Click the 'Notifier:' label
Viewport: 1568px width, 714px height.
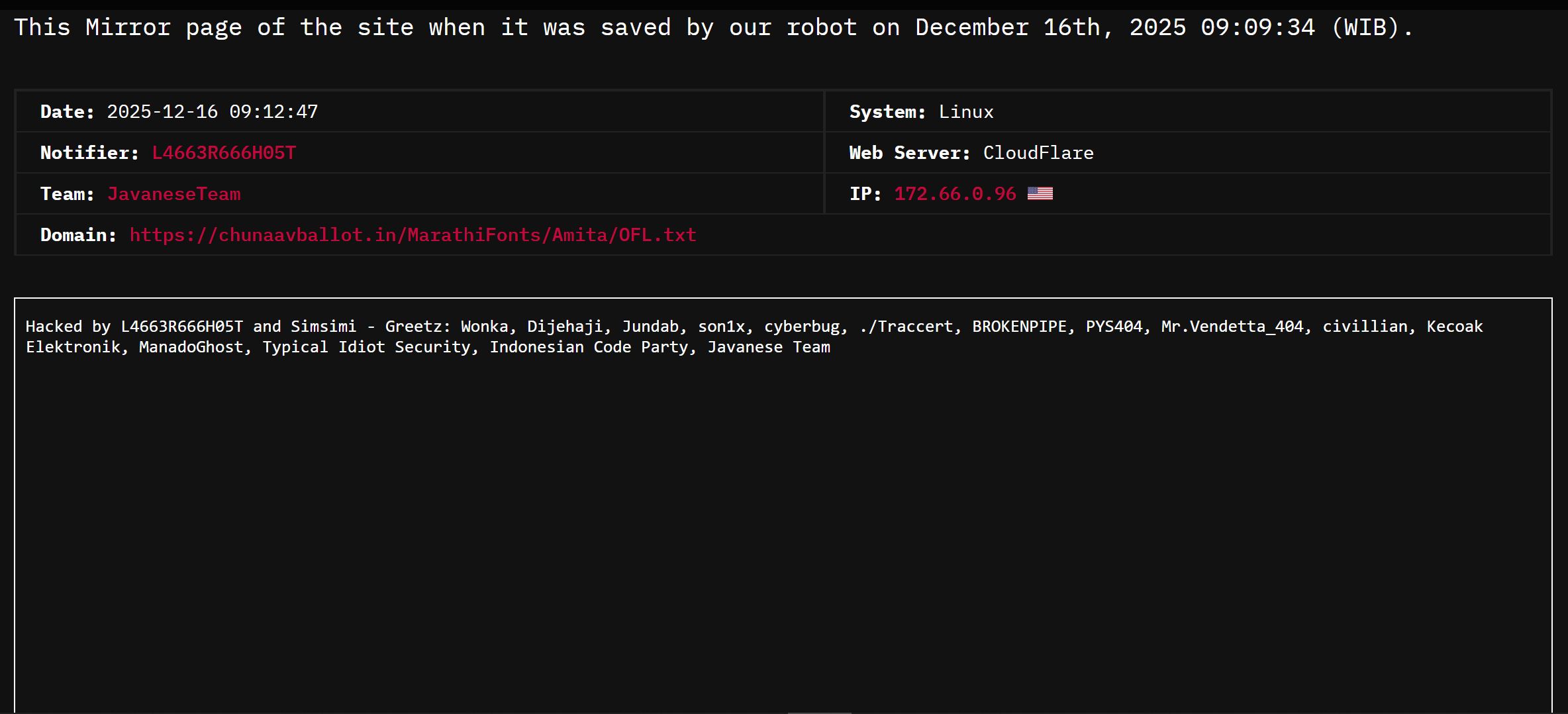(89, 153)
